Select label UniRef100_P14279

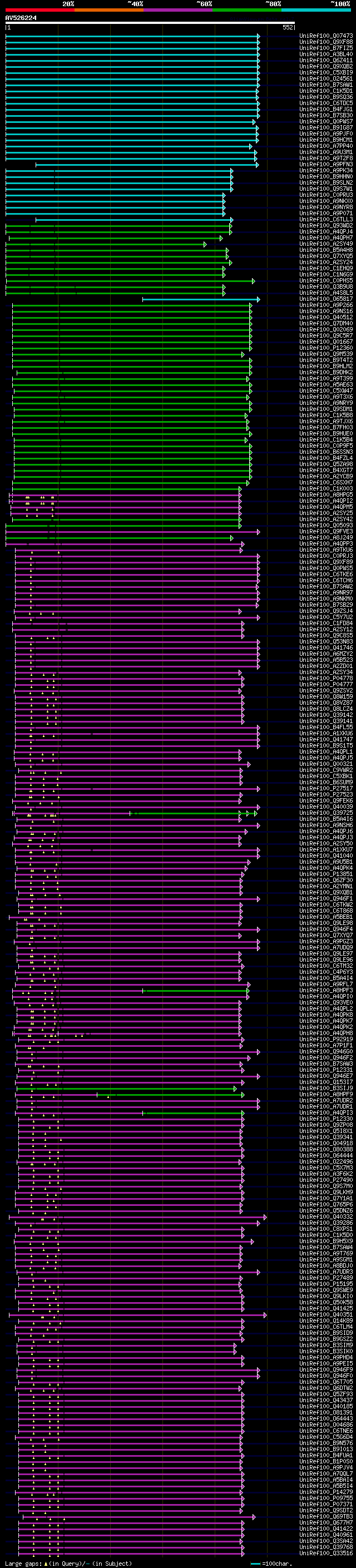[326, 1491]
